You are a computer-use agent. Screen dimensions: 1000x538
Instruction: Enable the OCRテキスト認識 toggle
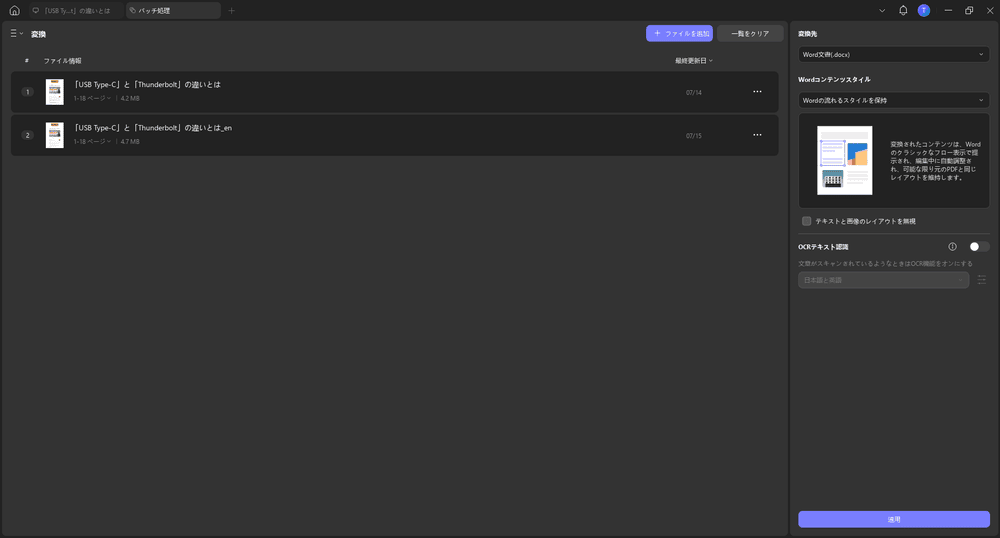pos(979,246)
